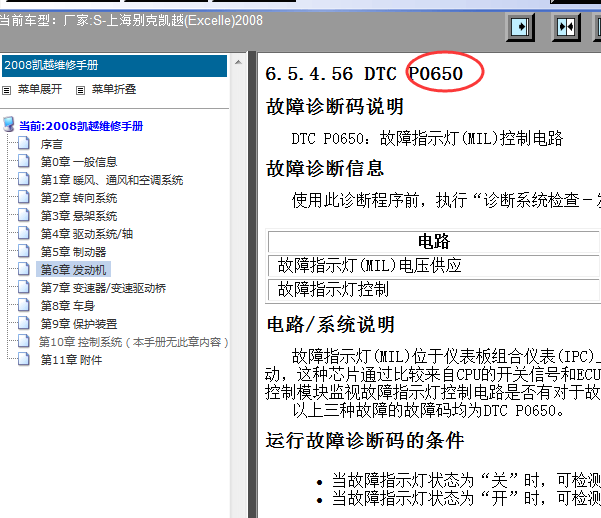Expand all menus via 菜单展开
The height and width of the screenshot is (518, 601).
tap(40, 89)
